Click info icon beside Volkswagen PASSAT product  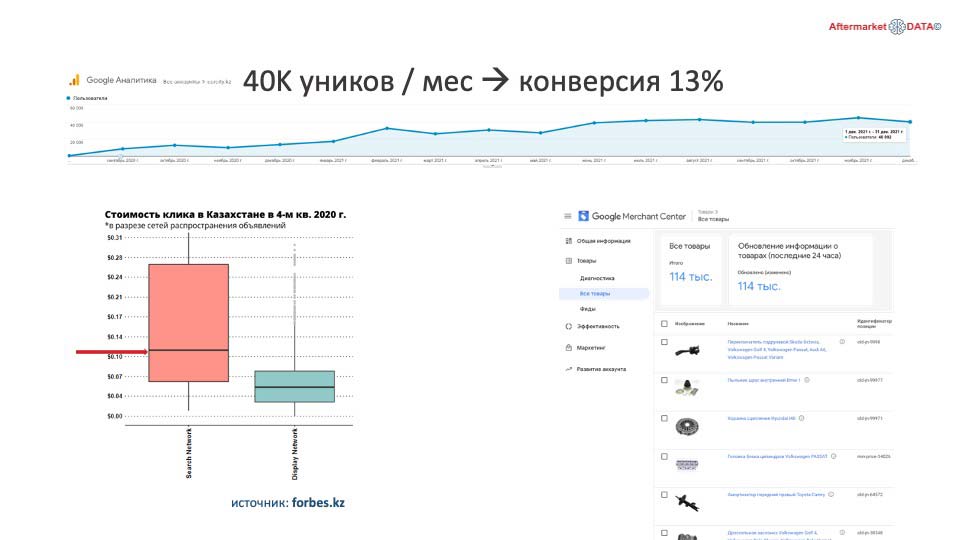click(833, 456)
